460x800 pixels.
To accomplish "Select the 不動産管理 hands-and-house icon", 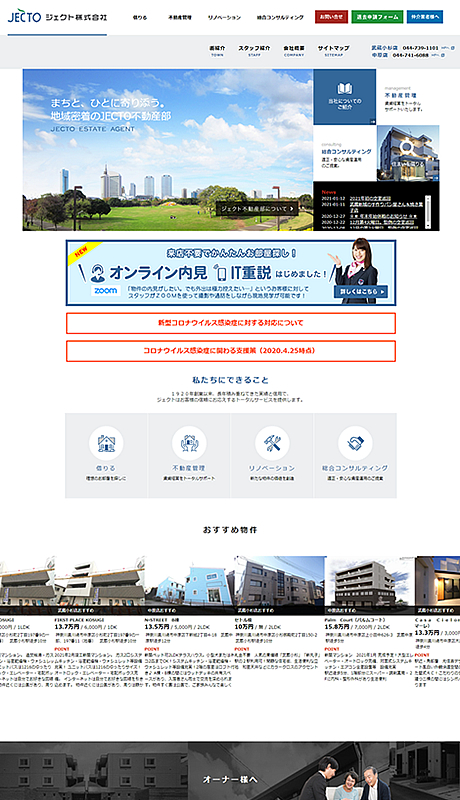I will click(189, 443).
